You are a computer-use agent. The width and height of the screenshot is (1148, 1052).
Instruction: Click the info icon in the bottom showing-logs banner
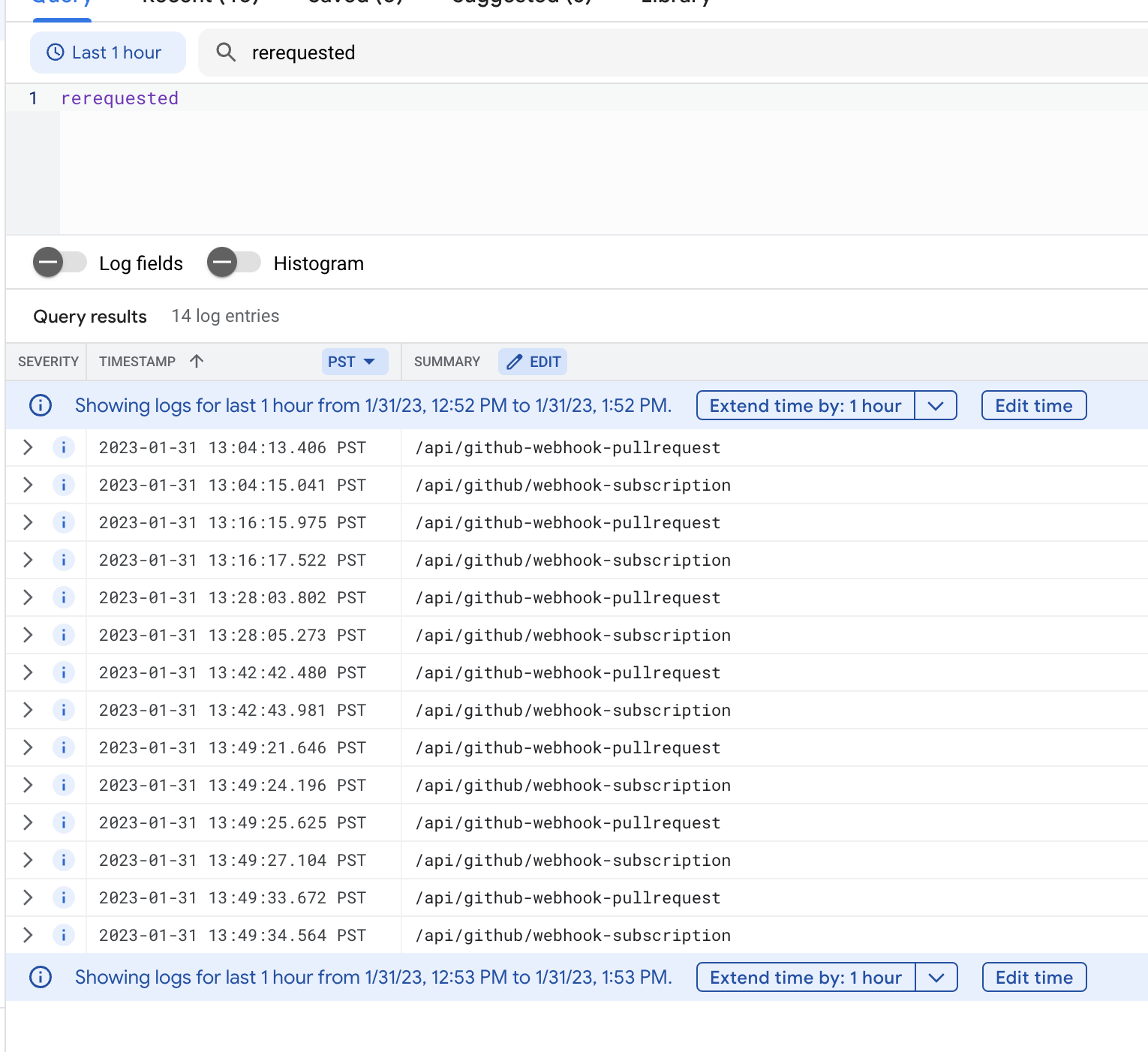pyautogui.click(x=40, y=977)
